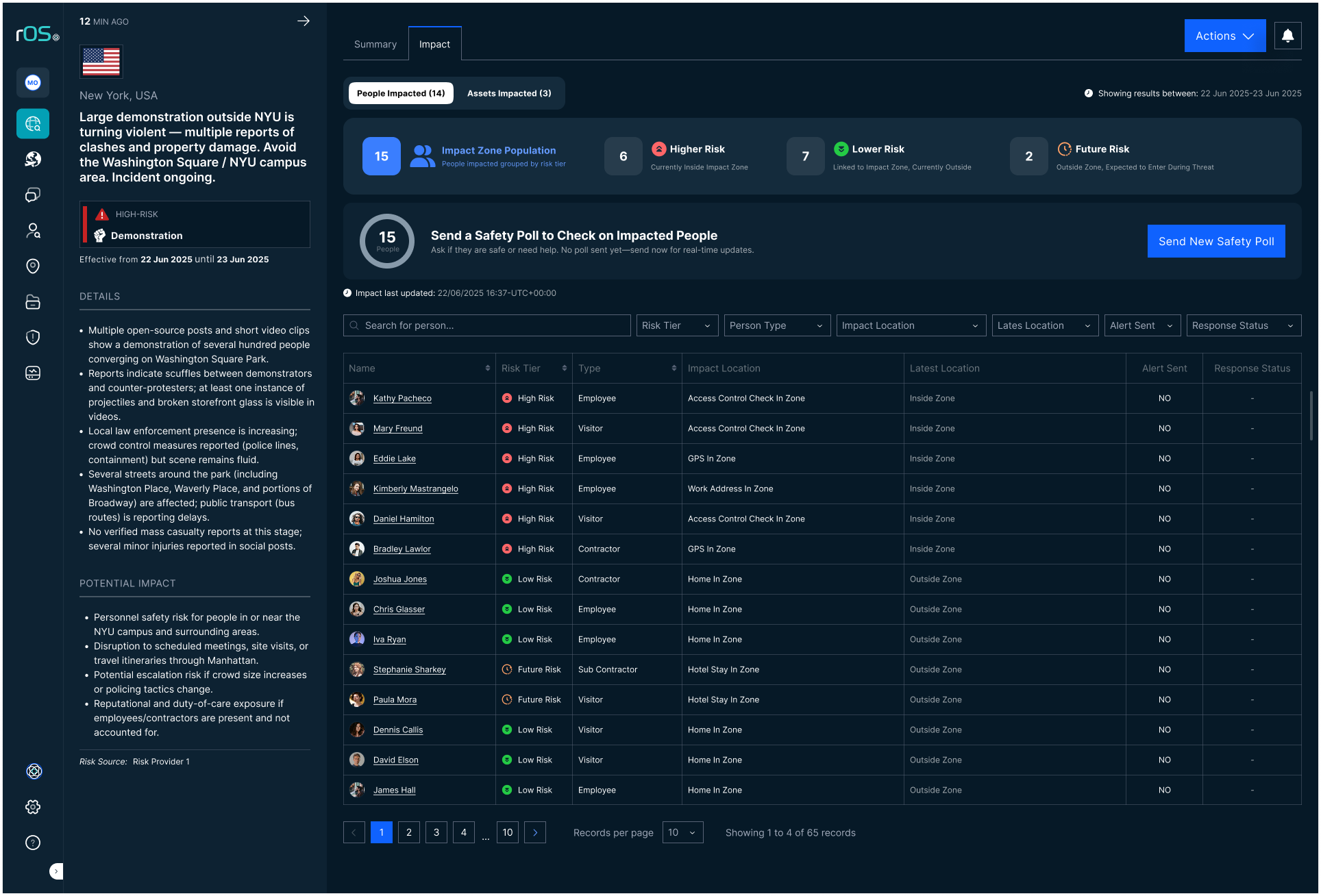
Task: Open Kathy Pacheco profile link
Action: (402, 398)
